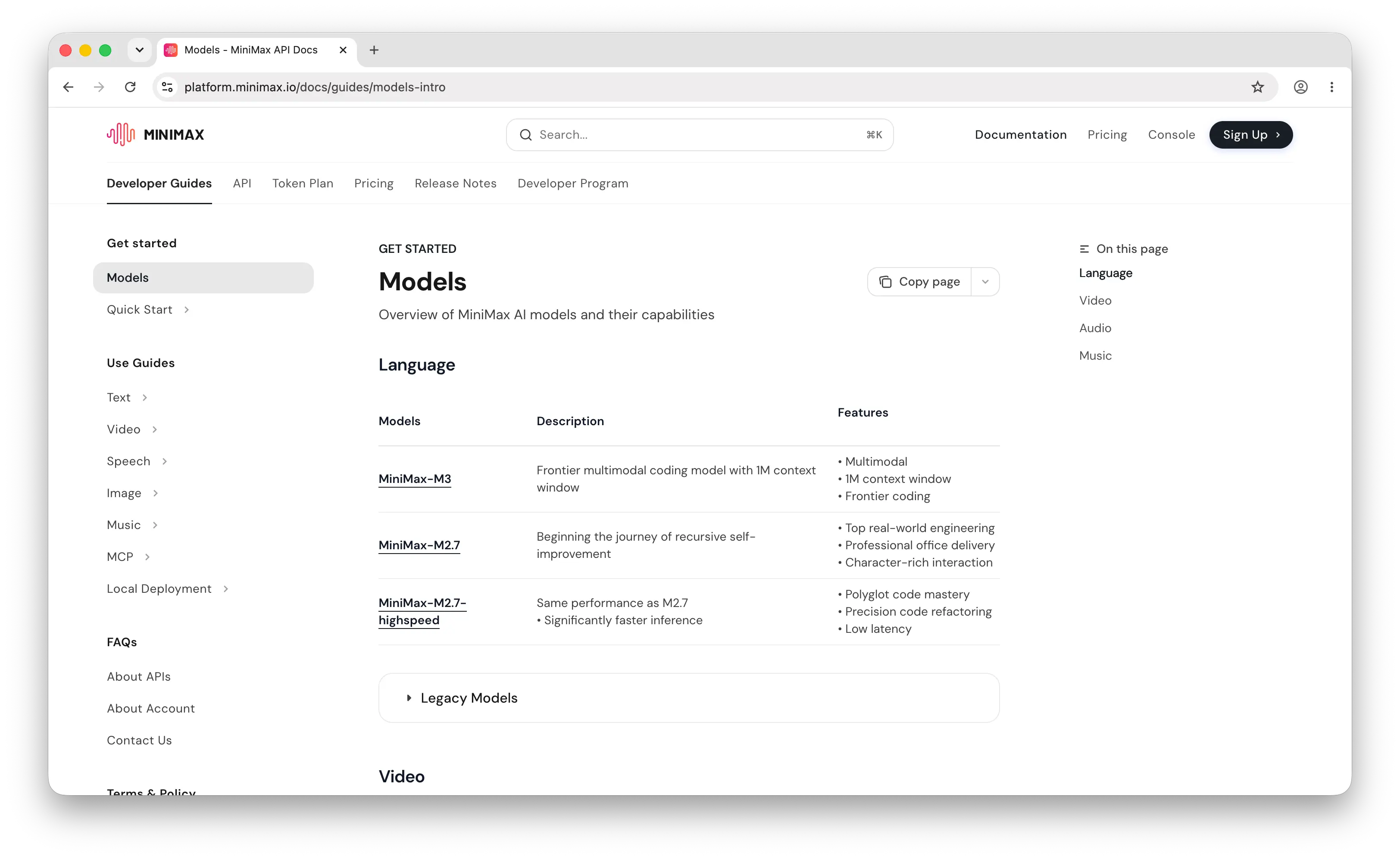Expand the Image guides
Image resolution: width=1400 pixels, height=859 pixels.
click(155, 493)
